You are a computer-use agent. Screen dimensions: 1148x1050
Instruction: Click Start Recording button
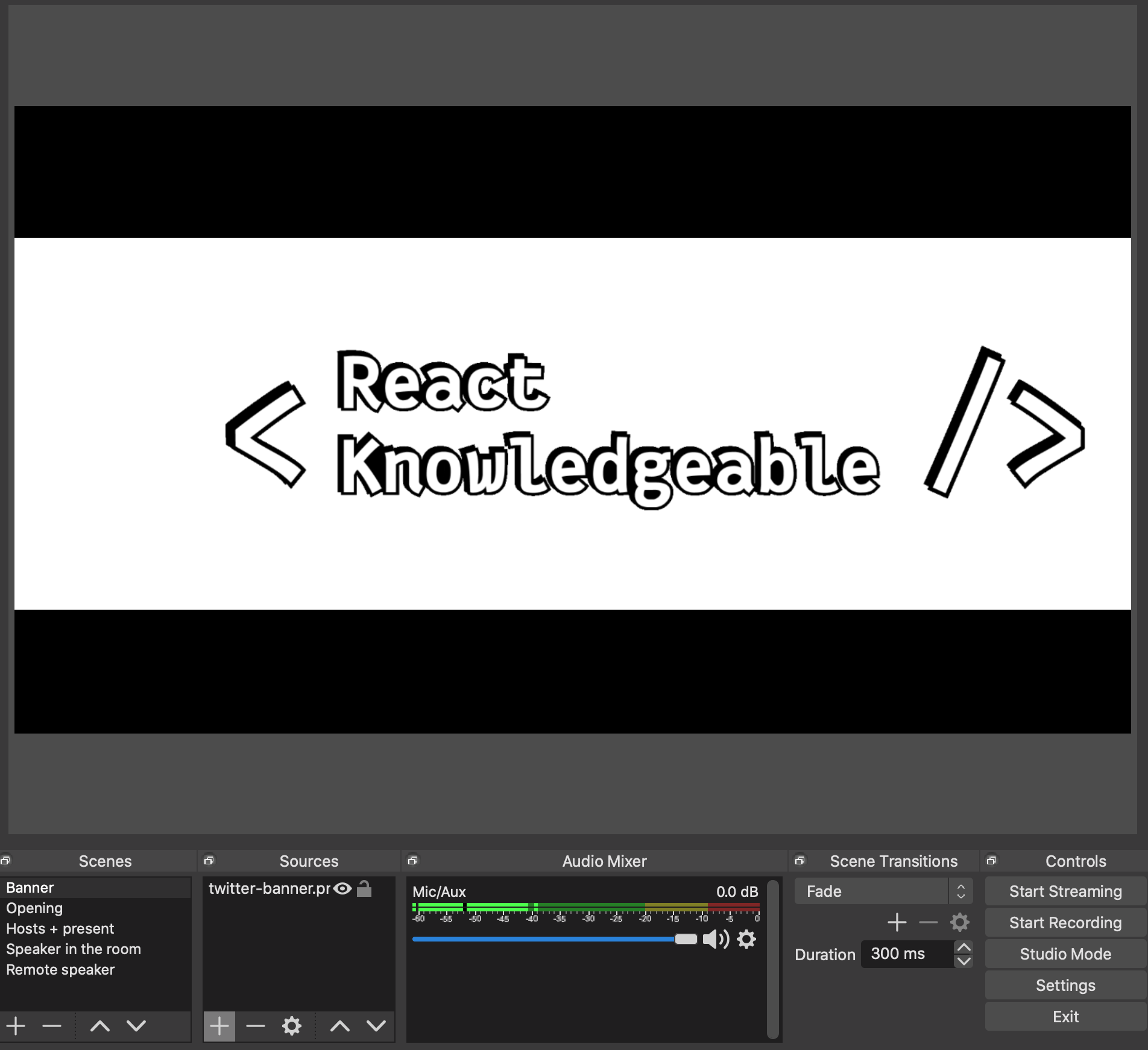tap(1065, 922)
